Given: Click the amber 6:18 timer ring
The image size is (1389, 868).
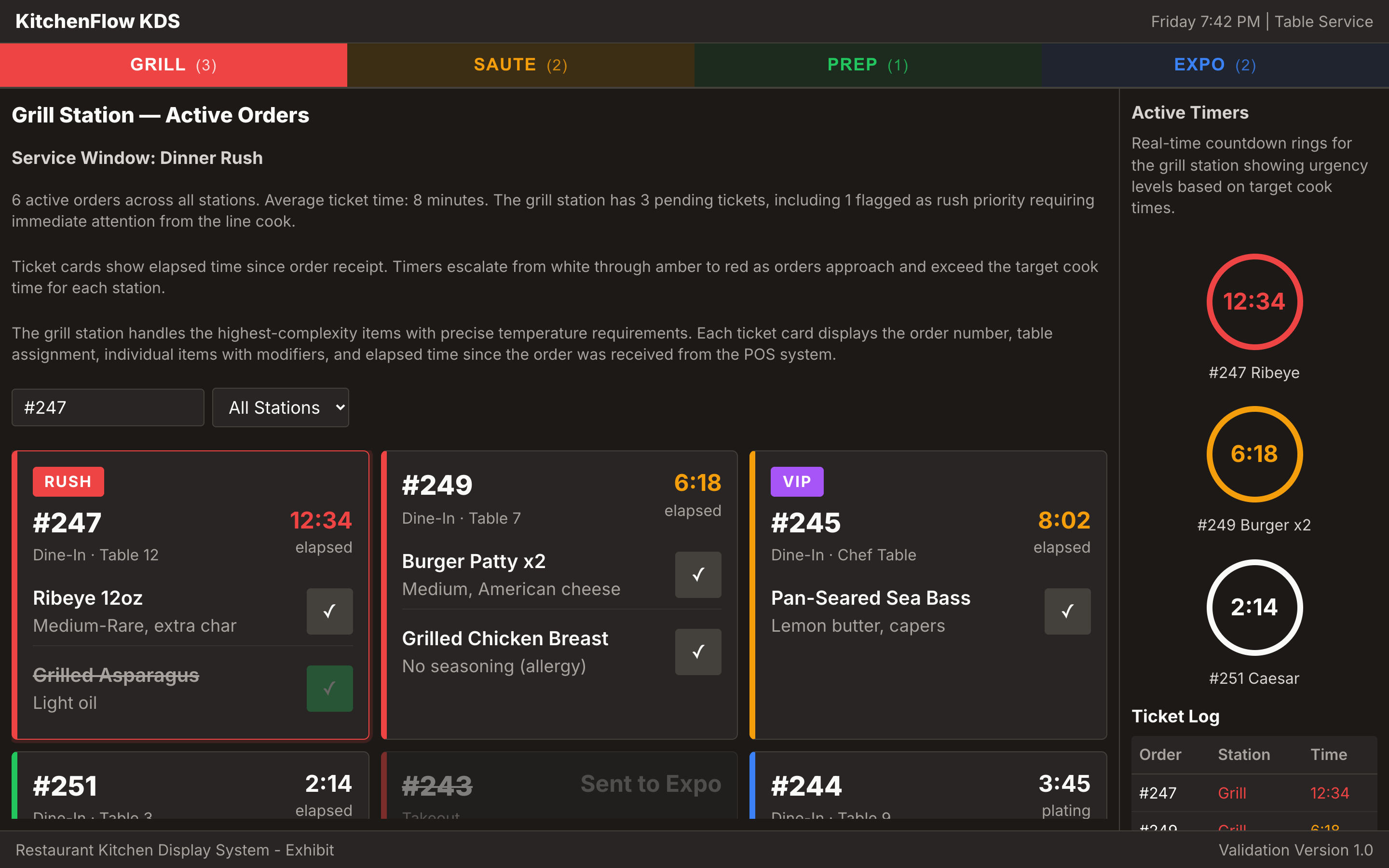Looking at the screenshot, I should [1254, 454].
